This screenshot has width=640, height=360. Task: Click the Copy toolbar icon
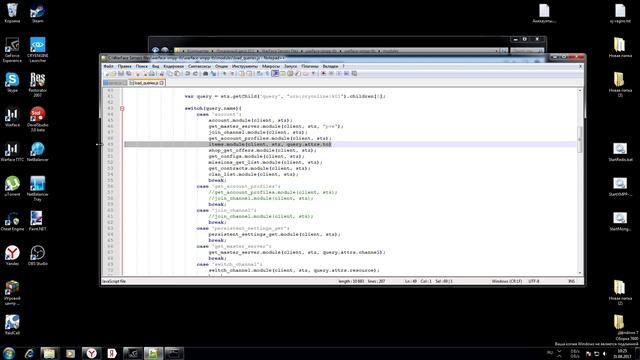click(170, 74)
